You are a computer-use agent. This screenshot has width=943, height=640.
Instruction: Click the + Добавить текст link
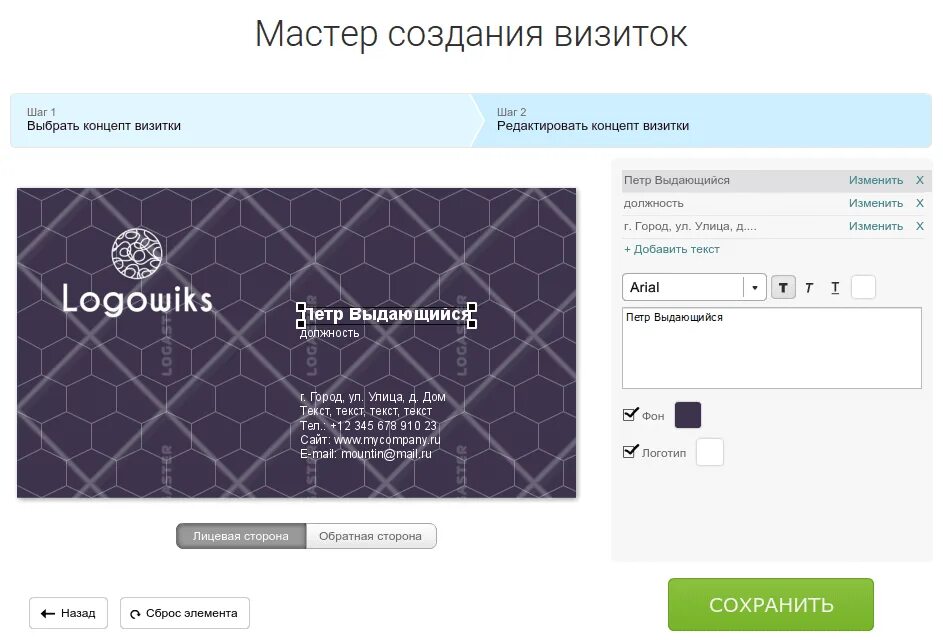click(x=672, y=249)
